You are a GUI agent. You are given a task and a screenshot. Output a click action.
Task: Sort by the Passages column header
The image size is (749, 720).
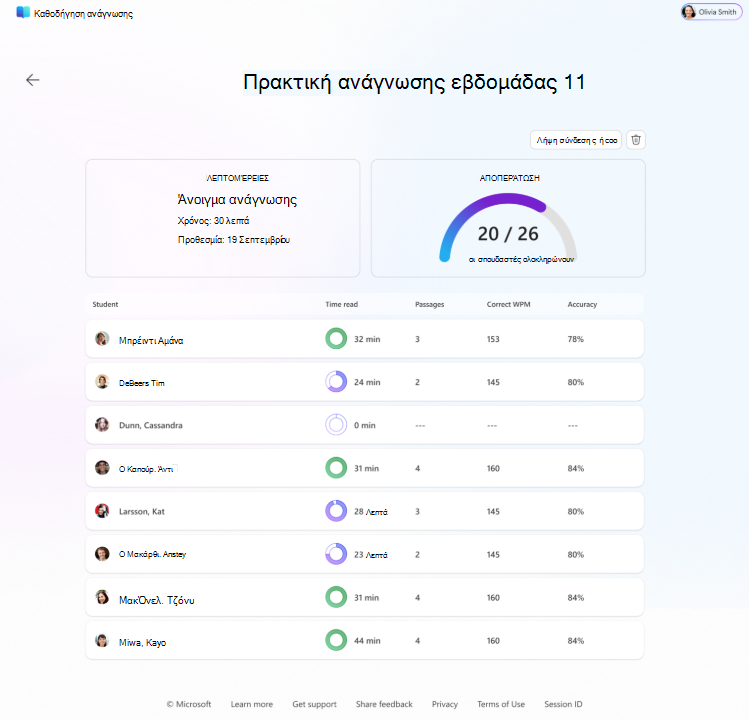[x=429, y=304]
